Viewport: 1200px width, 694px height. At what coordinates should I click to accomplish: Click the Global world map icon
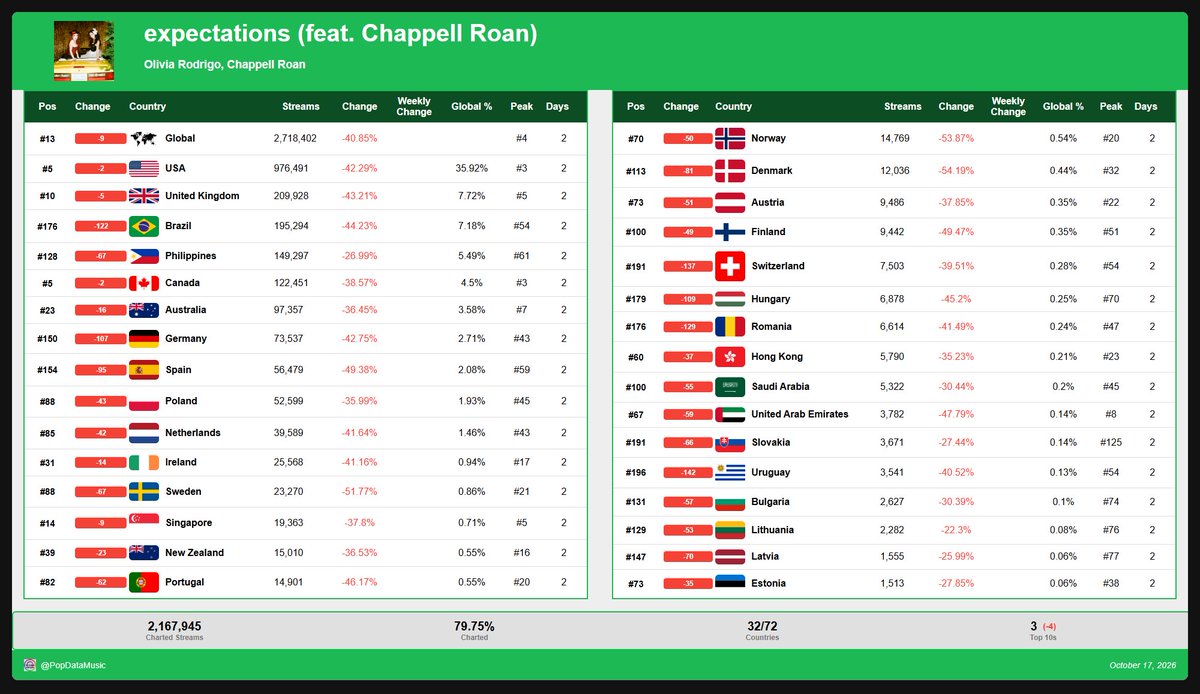tap(144, 139)
